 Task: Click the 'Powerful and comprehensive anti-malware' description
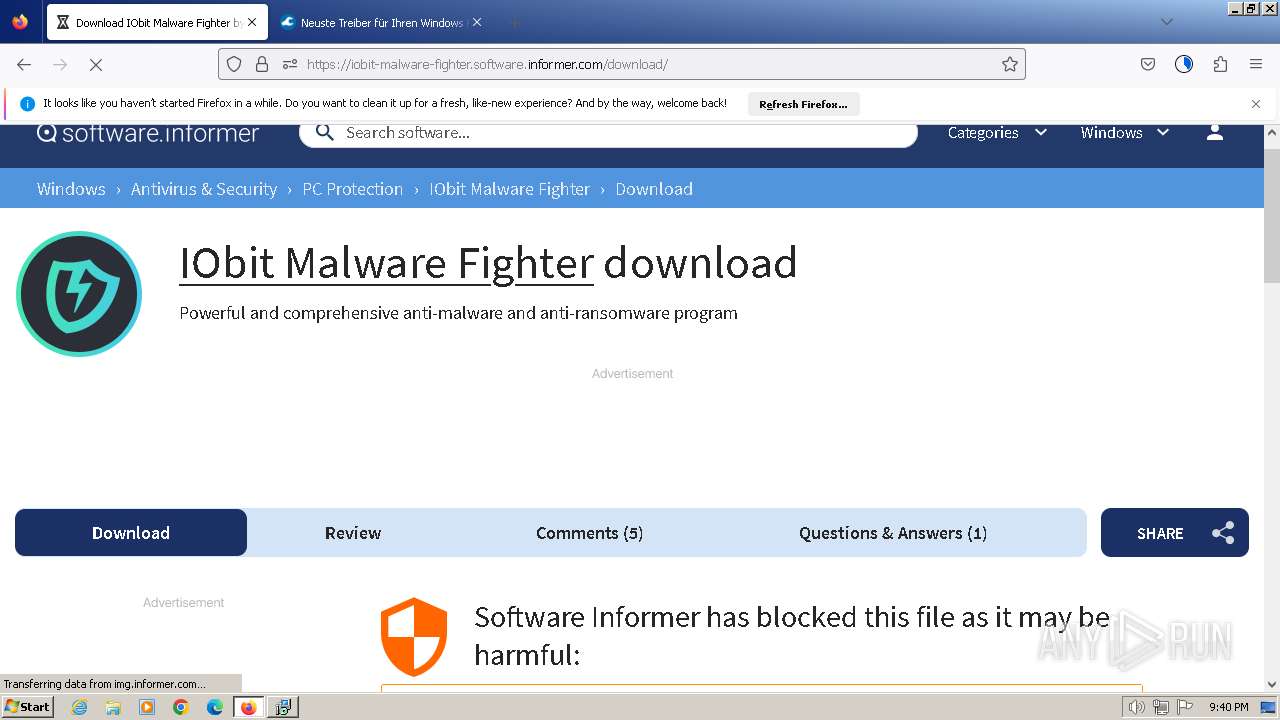click(458, 313)
